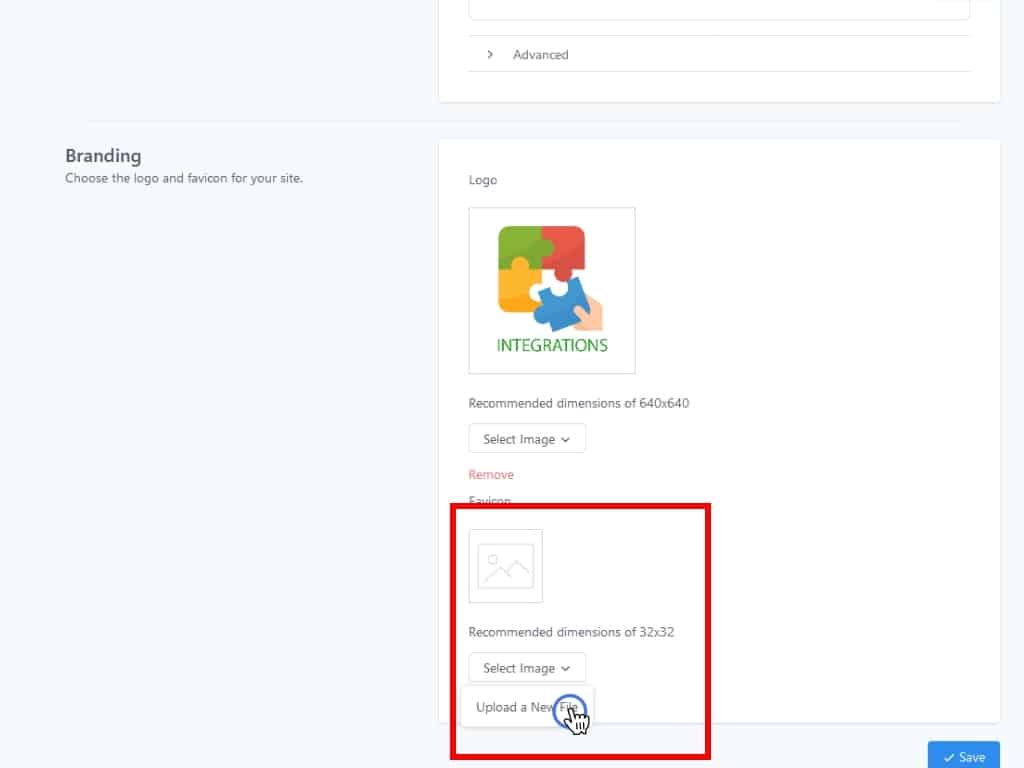1024x768 pixels.
Task: Click the chevron on favicon Select Image button
Action: click(x=565, y=669)
